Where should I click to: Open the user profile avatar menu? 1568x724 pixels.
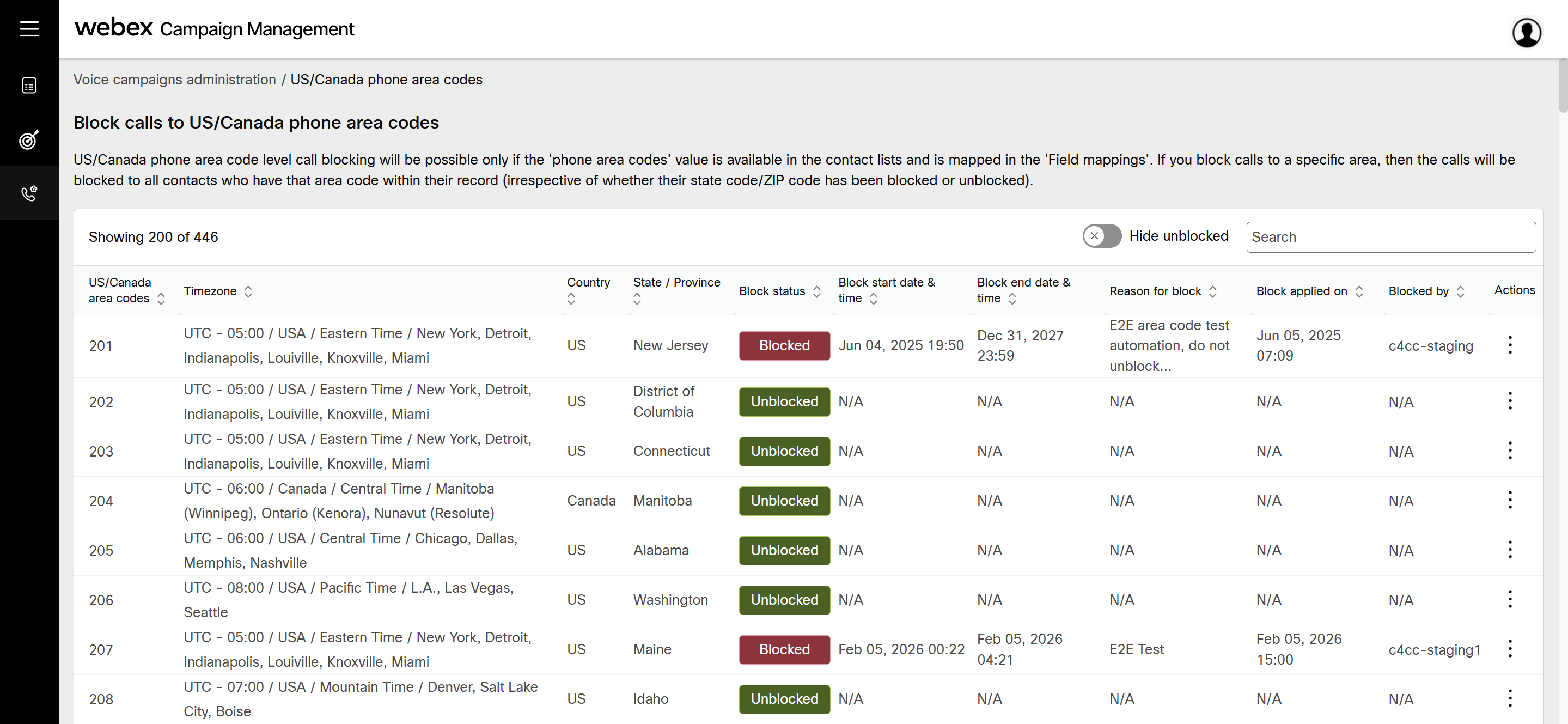(1526, 32)
